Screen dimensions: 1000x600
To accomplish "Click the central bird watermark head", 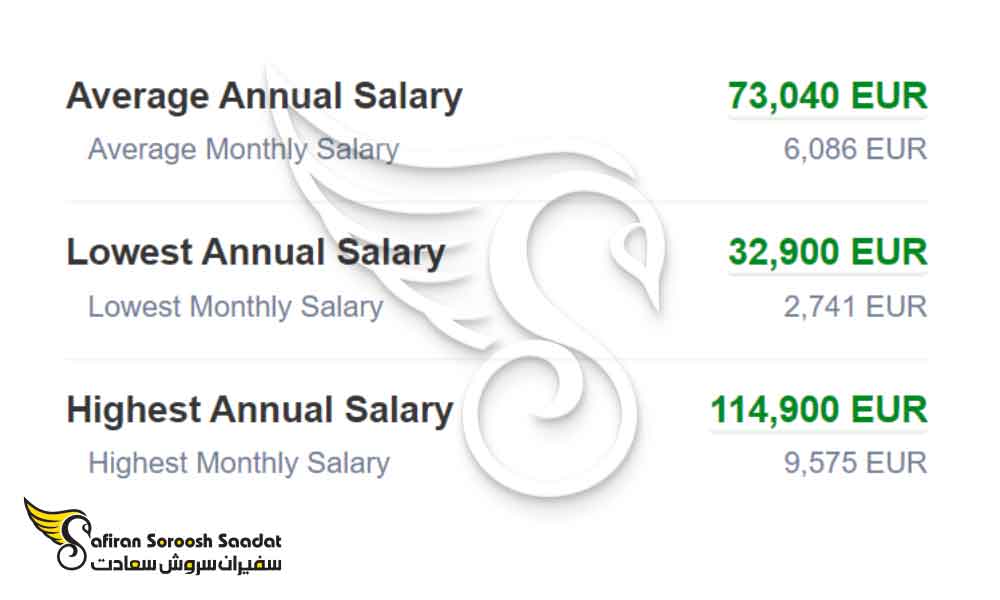I will tap(635, 255).
